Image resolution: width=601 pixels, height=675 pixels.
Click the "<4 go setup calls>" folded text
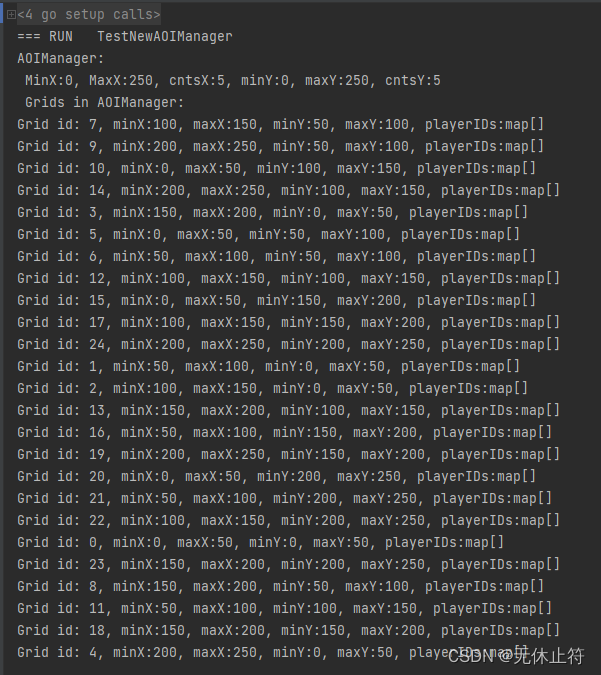click(x=88, y=15)
